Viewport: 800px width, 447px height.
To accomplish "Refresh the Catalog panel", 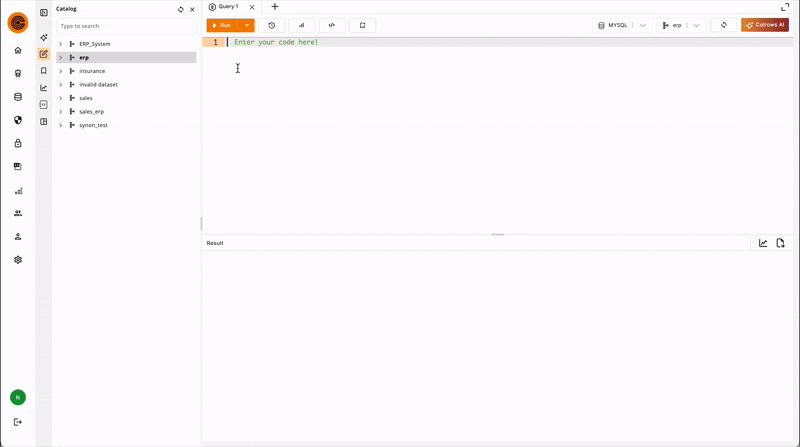I will [x=181, y=9].
